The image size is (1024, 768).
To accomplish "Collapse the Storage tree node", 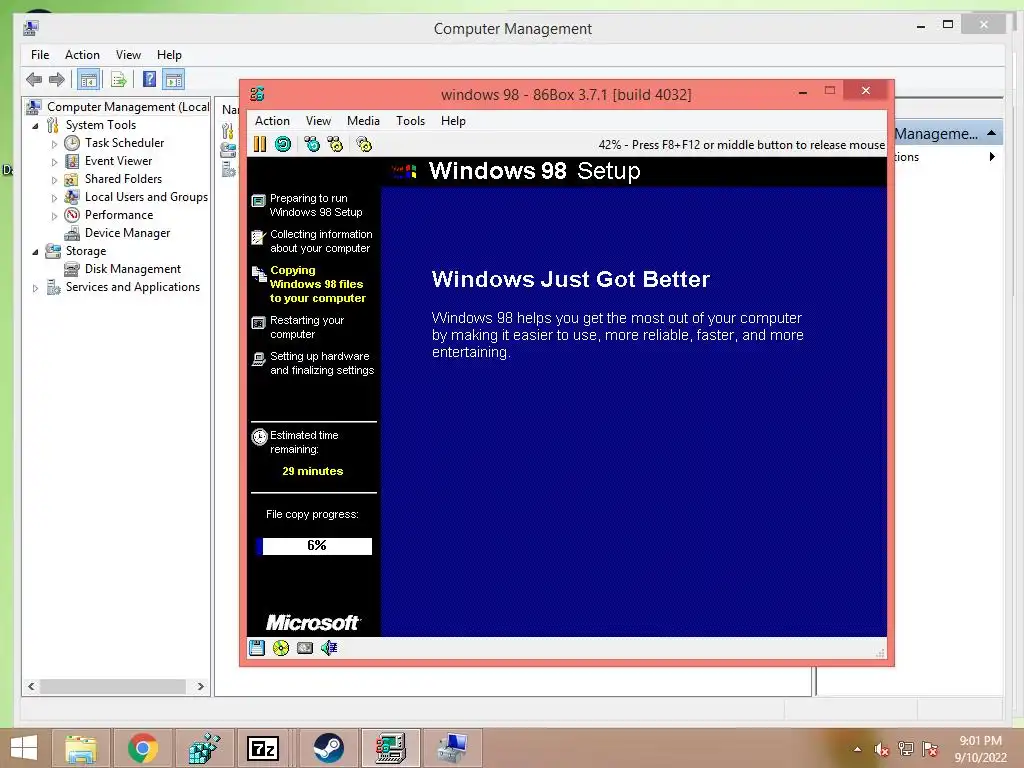I will click(35, 251).
